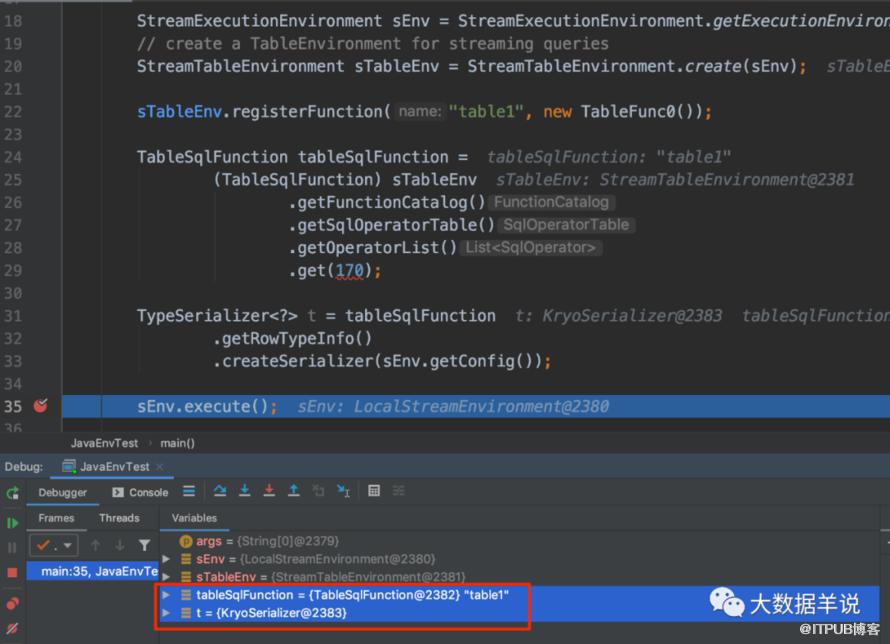Click the layout icon next to the Console tab
This screenshot has width=890, height=644.
[189, 491]
